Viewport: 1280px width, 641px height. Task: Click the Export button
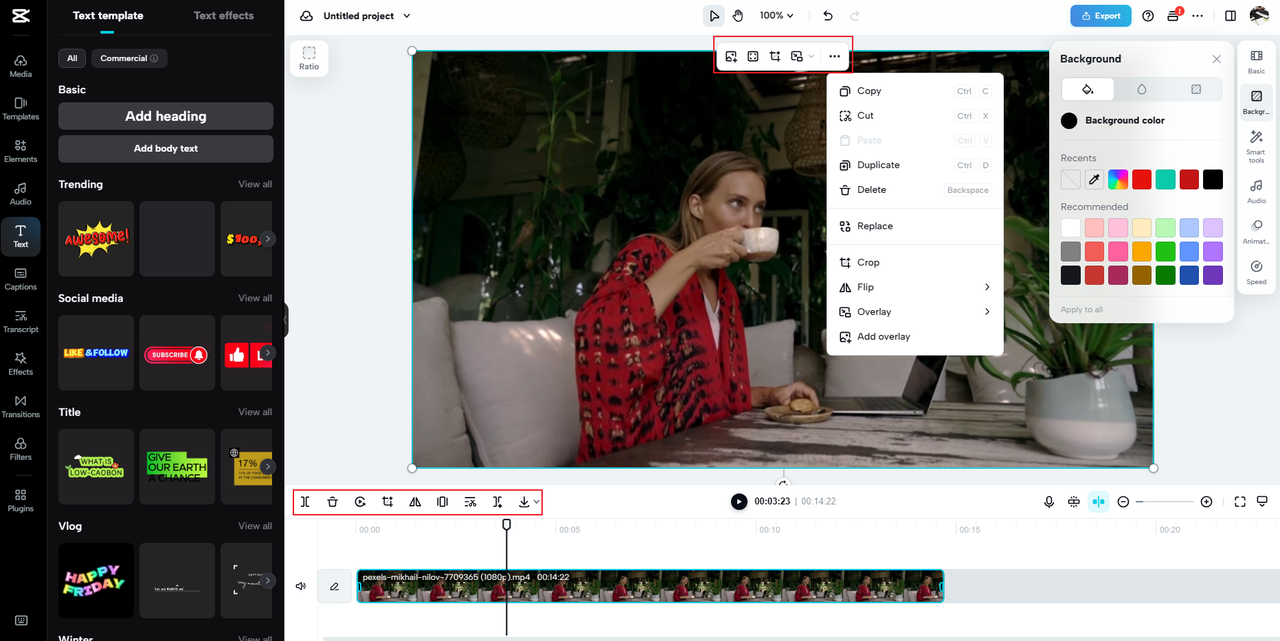click(1100, 16)
